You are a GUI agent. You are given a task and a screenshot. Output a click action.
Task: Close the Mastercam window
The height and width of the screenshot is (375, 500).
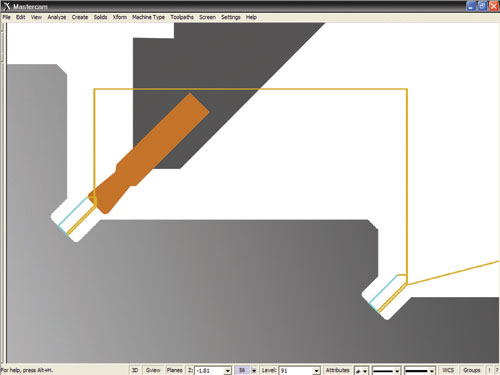point(494,6)
